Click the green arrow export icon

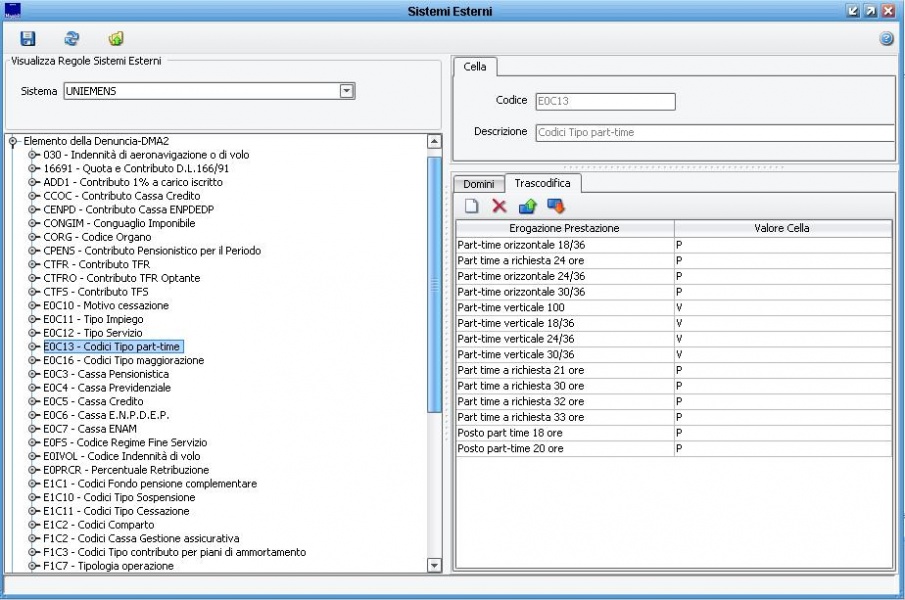pyautogui.click(x=115, y=39)
